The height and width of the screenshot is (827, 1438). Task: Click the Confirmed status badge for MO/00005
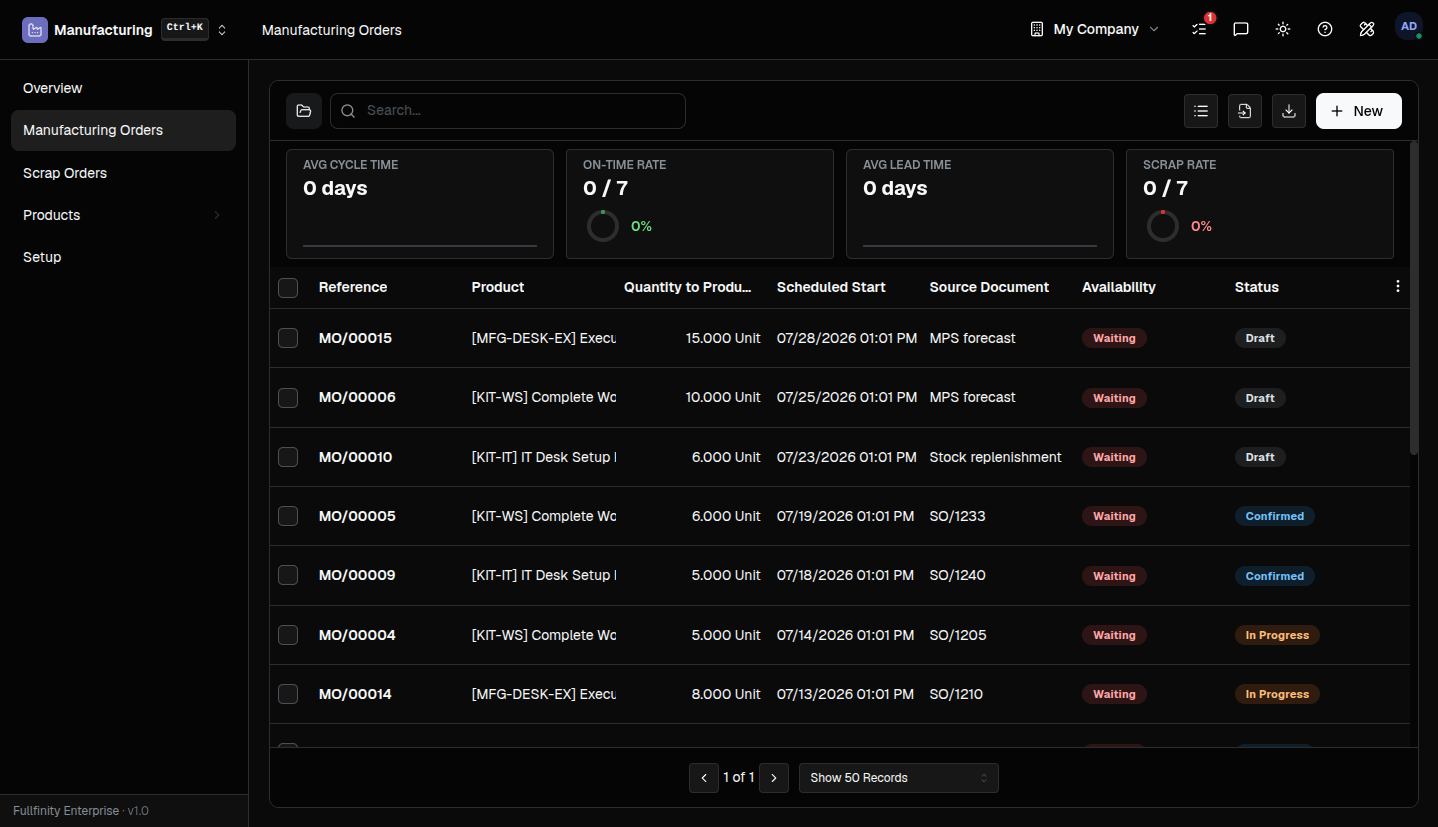coord(1275,516)
